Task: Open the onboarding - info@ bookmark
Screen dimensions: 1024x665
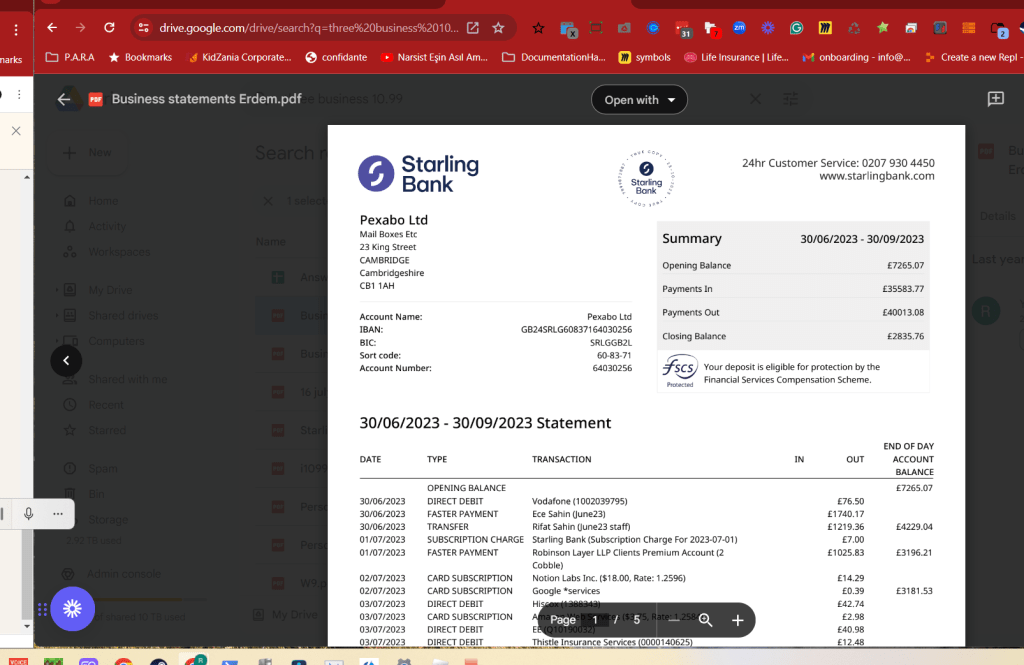Action: [857, 57]
